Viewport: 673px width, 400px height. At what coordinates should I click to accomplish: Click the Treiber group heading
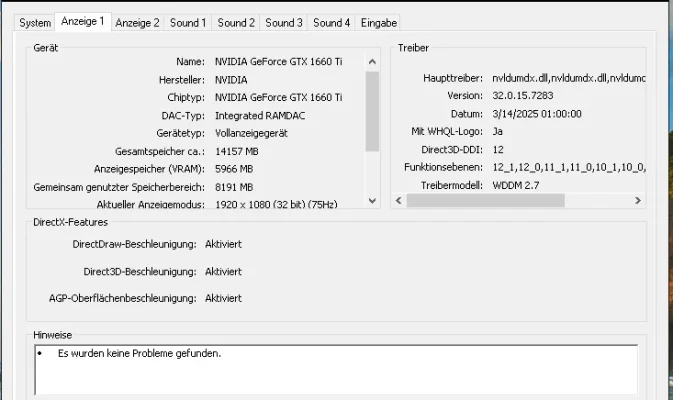(413, 48)
